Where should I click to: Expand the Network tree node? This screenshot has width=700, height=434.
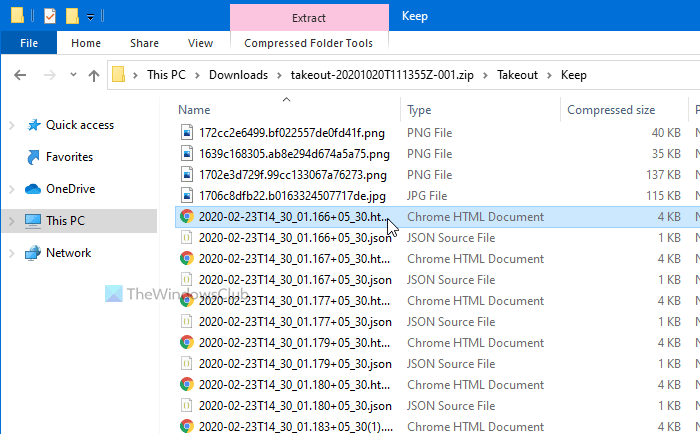[x=11, y=253]
